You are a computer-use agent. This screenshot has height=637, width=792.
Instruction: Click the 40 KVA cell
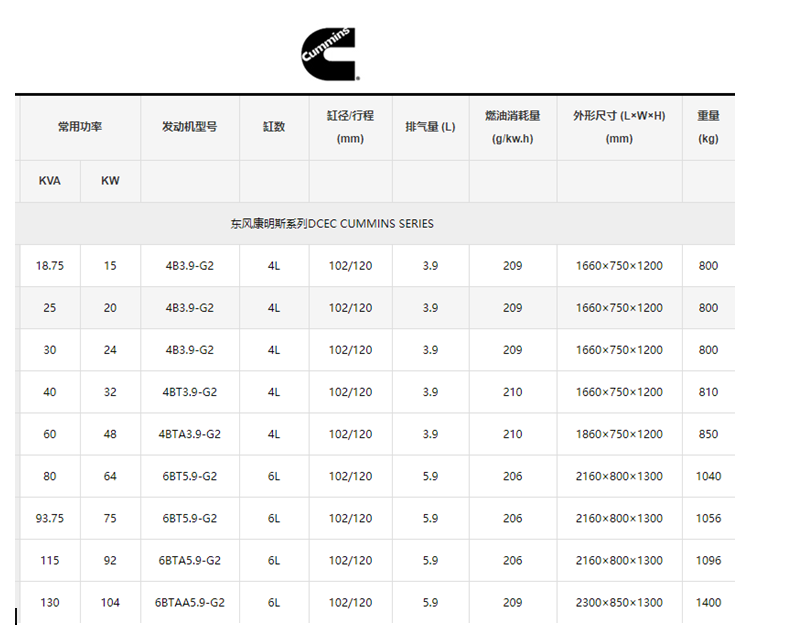(x=50, y=392)
